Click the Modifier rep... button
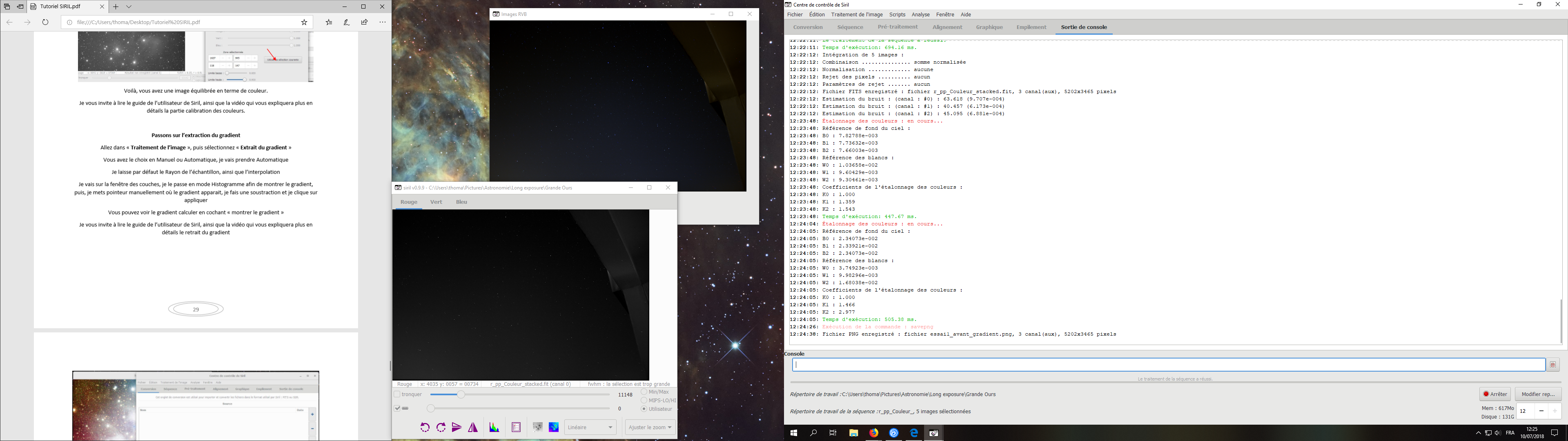 [1537, 394]
